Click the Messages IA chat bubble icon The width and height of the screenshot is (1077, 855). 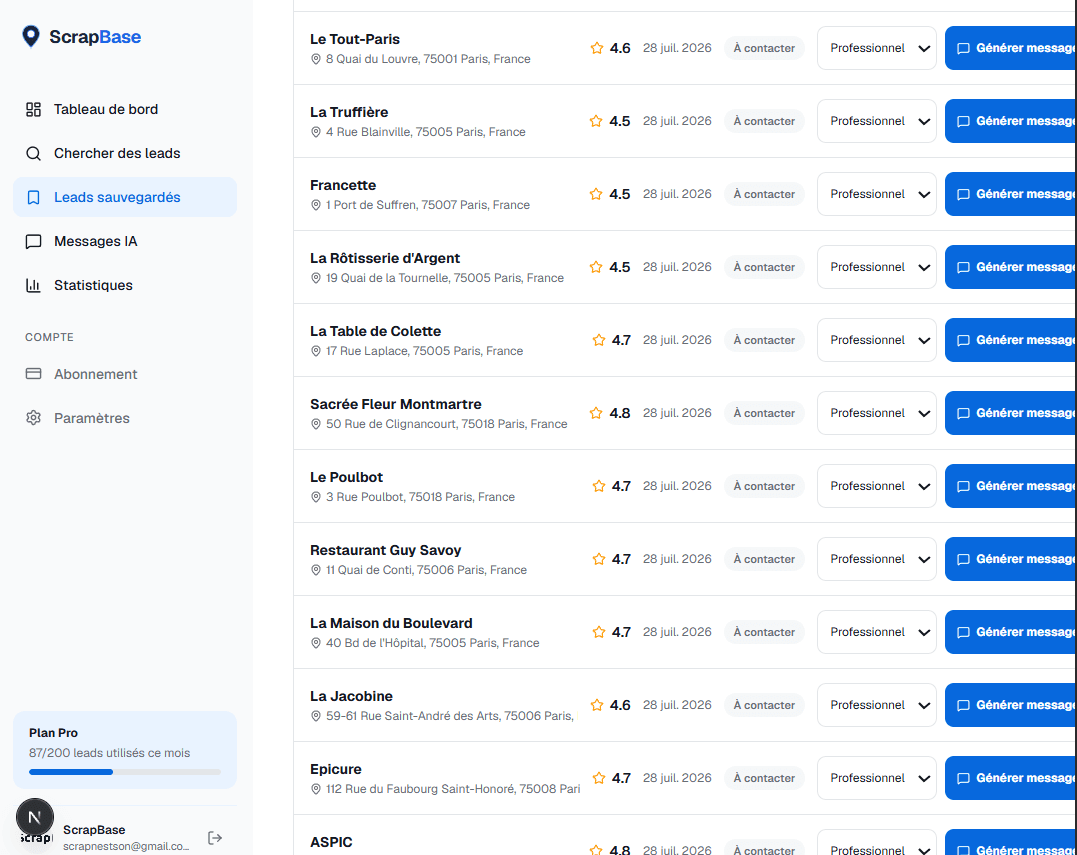coord(33,241)
